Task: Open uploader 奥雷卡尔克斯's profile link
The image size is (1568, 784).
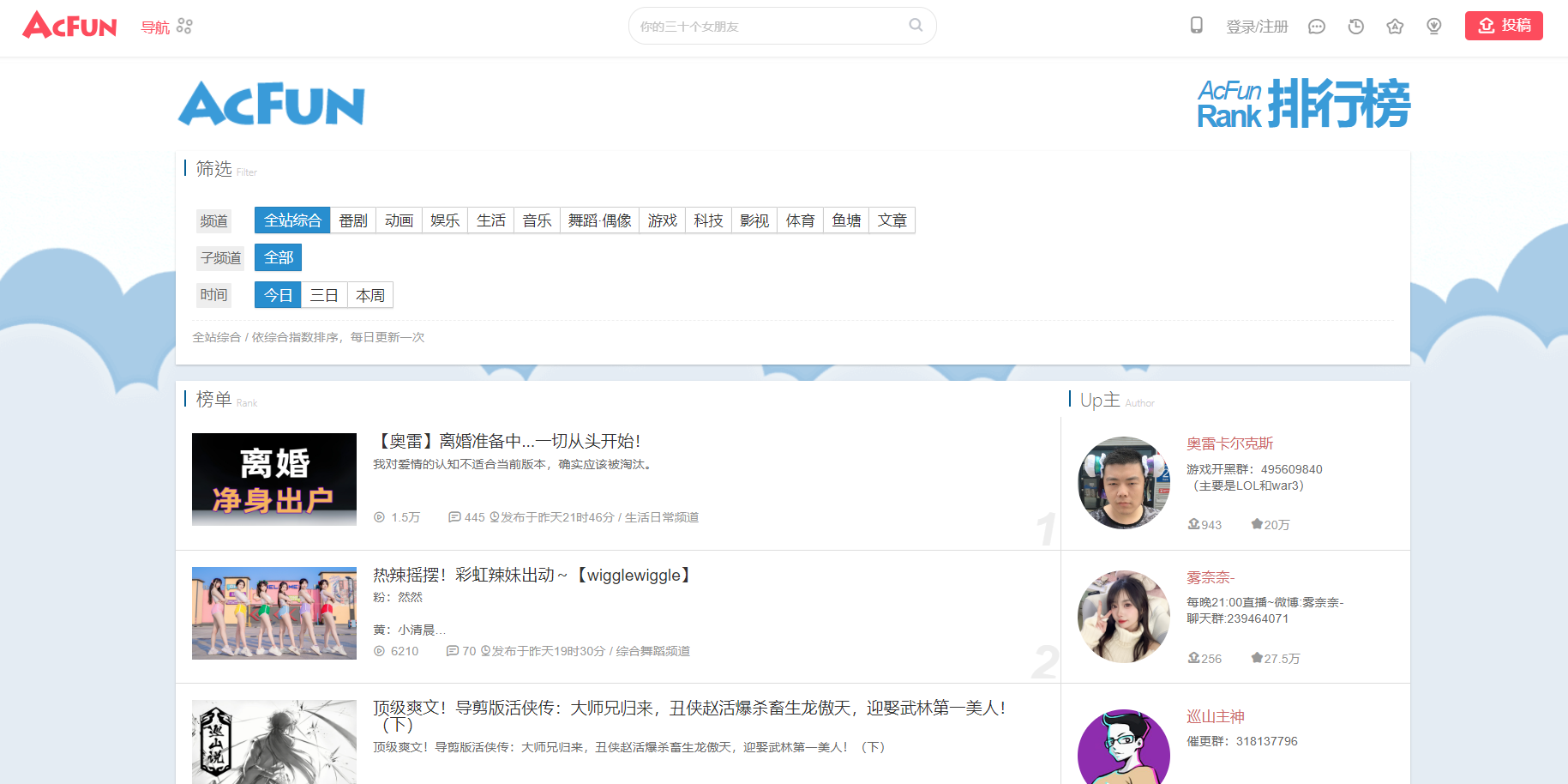Action: coord(1229,443)
